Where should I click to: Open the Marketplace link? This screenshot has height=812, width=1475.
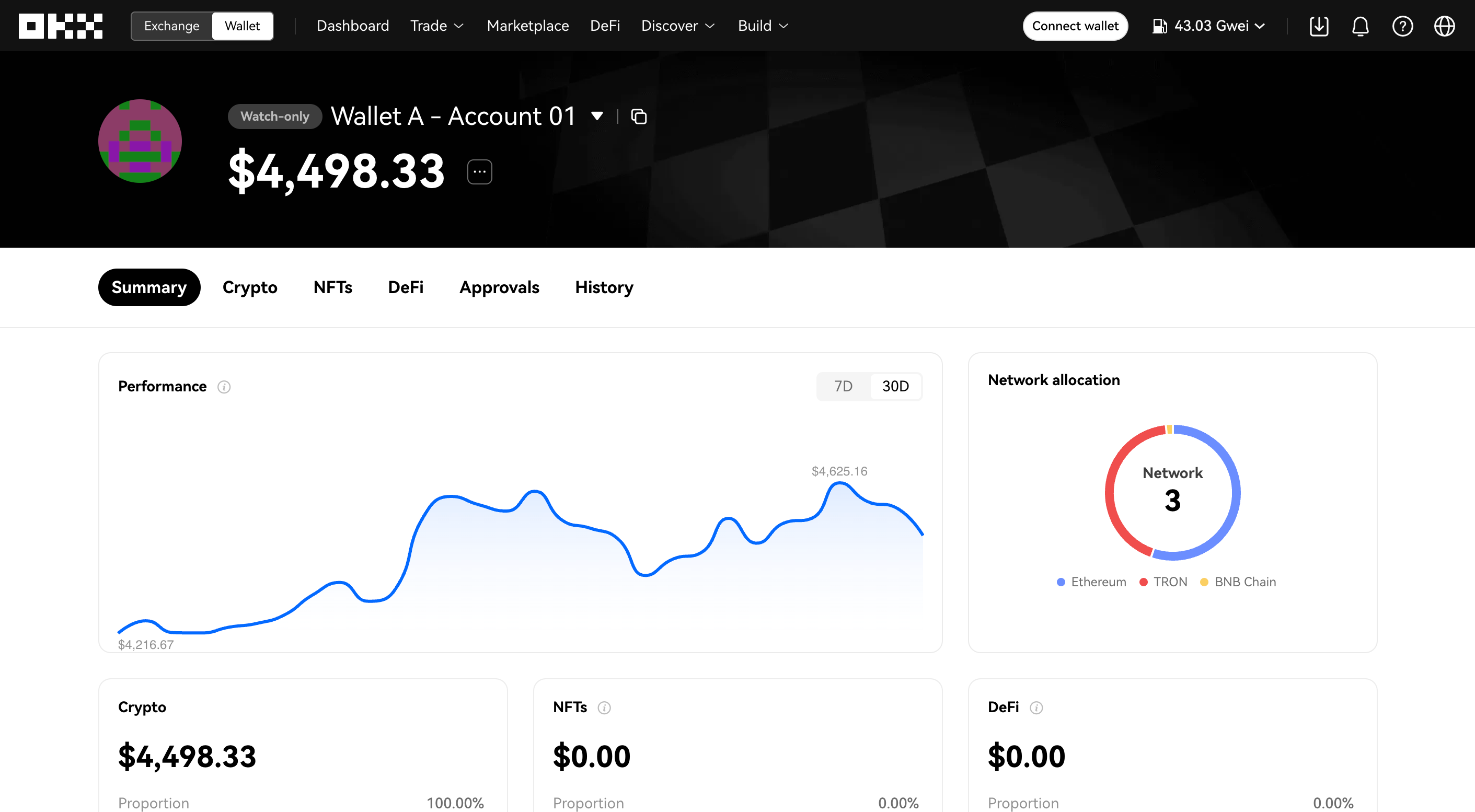coord(527,26)
